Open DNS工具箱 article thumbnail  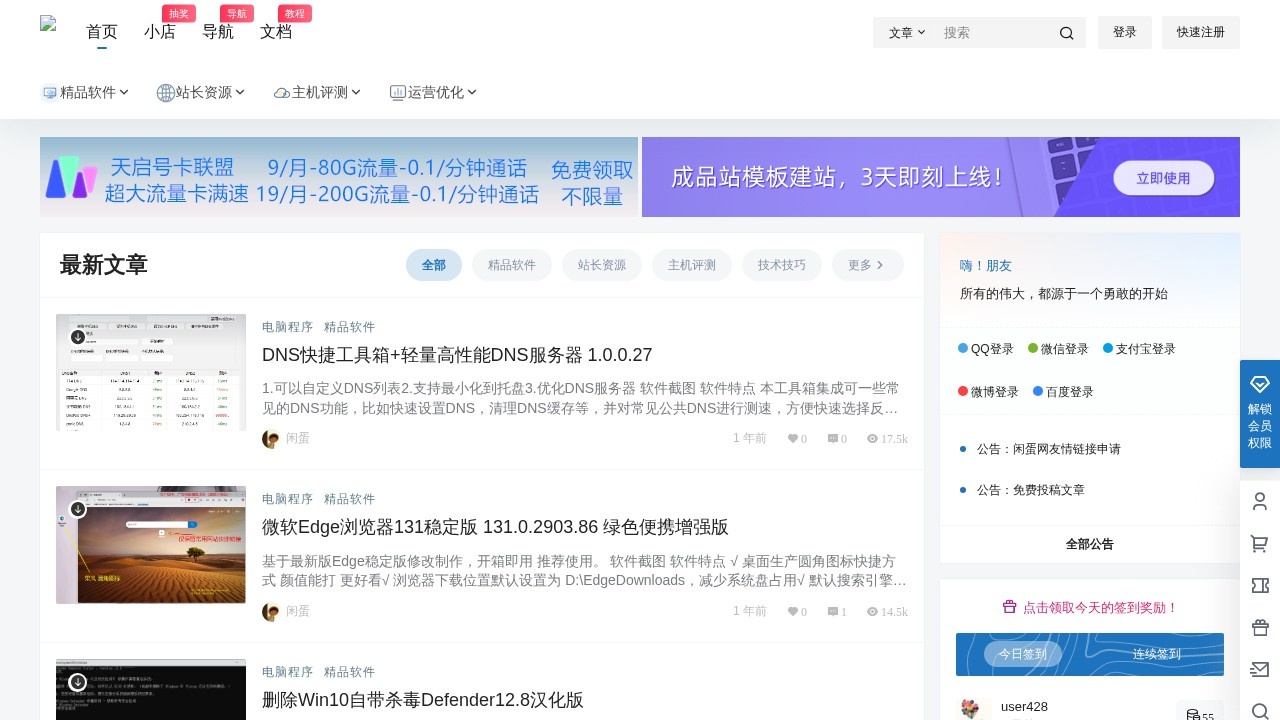[x=151, y=372]
